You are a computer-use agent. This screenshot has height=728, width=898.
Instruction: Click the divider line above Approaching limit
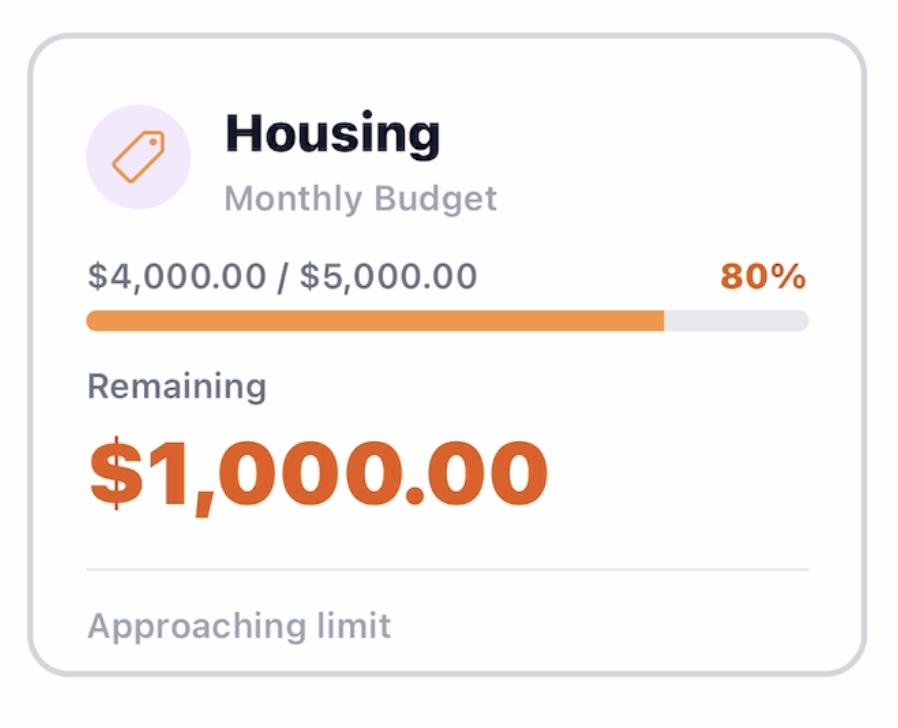447,570
